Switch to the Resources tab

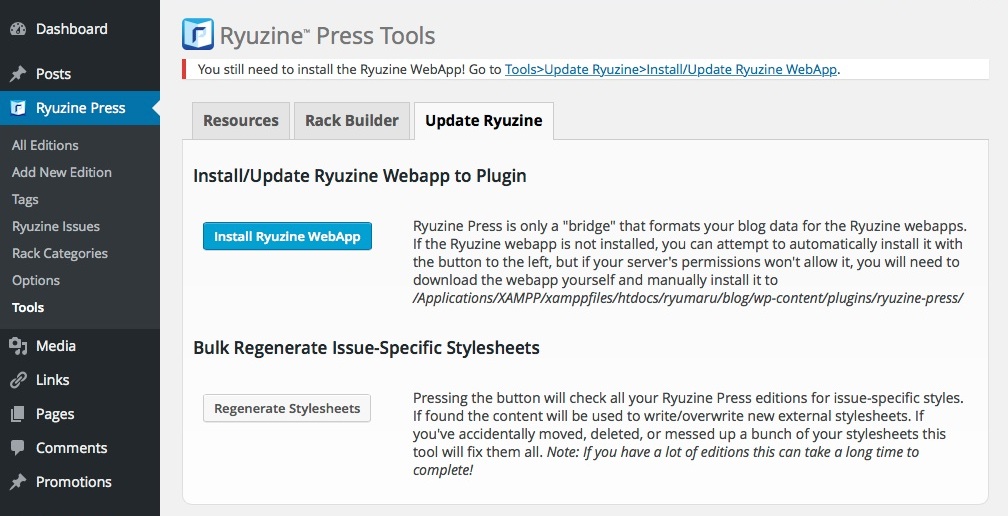pos(240,121)
